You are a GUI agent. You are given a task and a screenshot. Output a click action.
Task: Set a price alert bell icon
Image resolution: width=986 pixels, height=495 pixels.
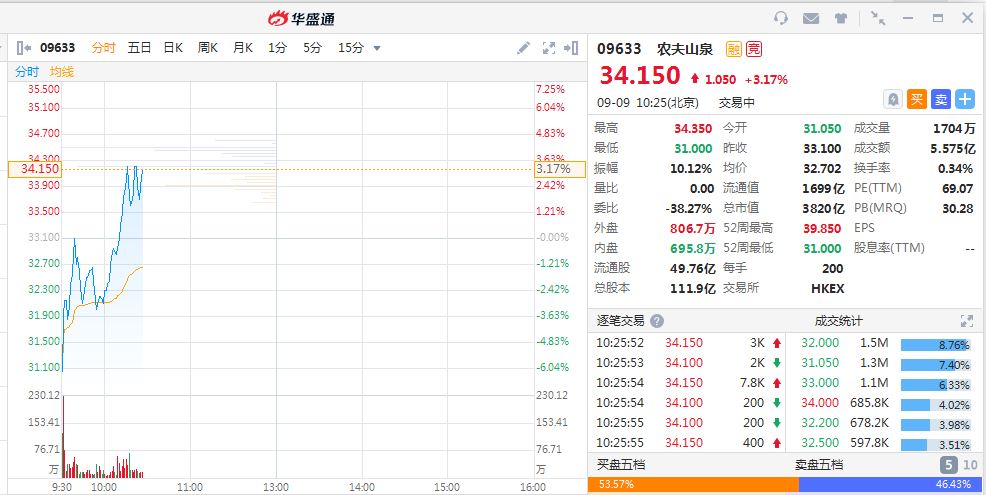[893, 98]
